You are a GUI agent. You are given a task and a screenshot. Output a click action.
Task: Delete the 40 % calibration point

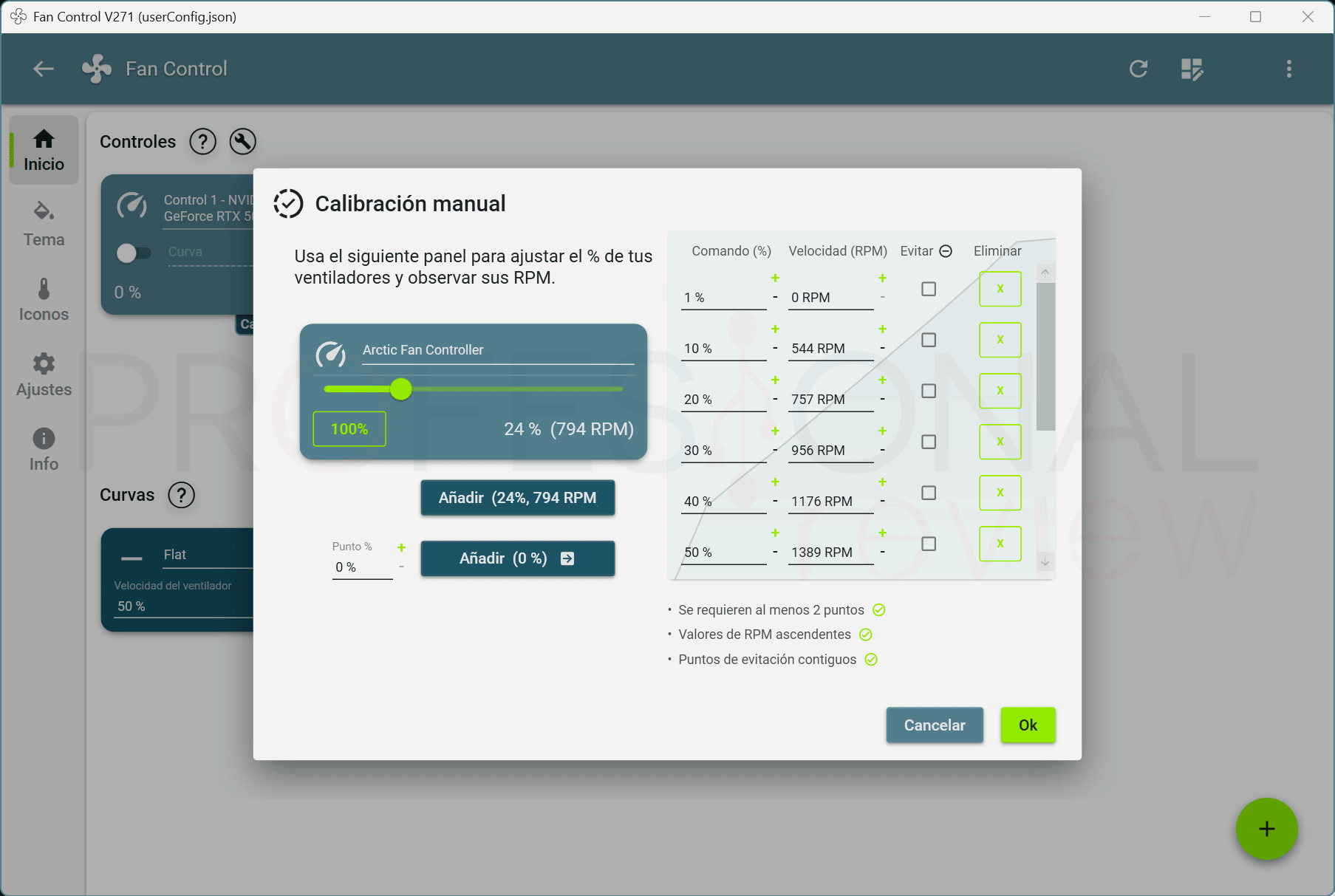(1000, 493)
